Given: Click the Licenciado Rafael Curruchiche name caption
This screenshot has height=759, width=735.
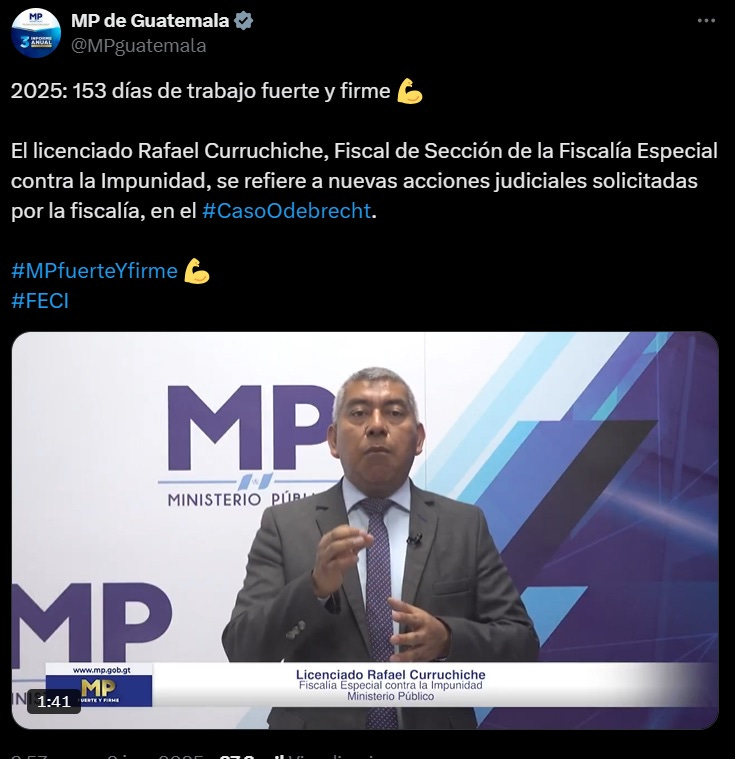Looking at the screenshot, I should click(390, 674).
